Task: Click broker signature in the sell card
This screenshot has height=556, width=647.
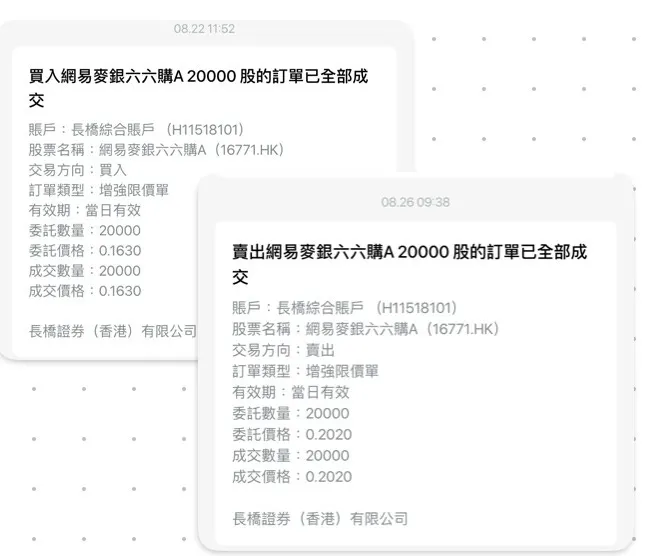Action: click(320, 519)
